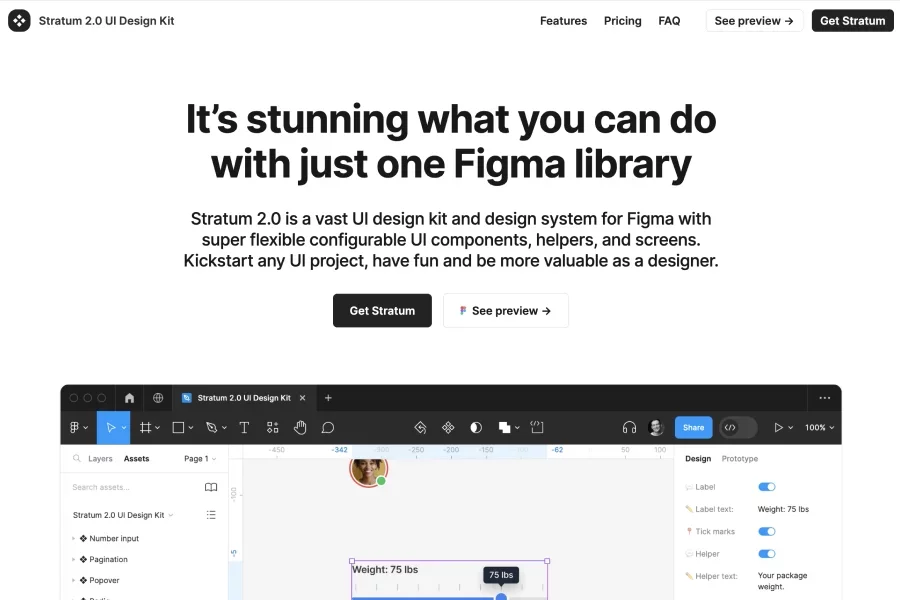This screenshot has width=900, height=600.
Task: Click the weight slider handle
Action: (x=501, y=597)
